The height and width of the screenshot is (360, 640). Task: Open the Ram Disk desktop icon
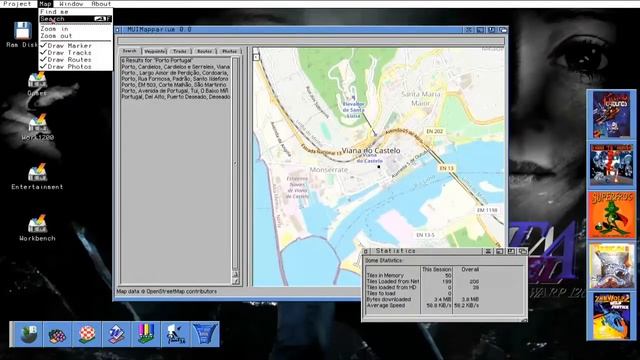(22, 31)
